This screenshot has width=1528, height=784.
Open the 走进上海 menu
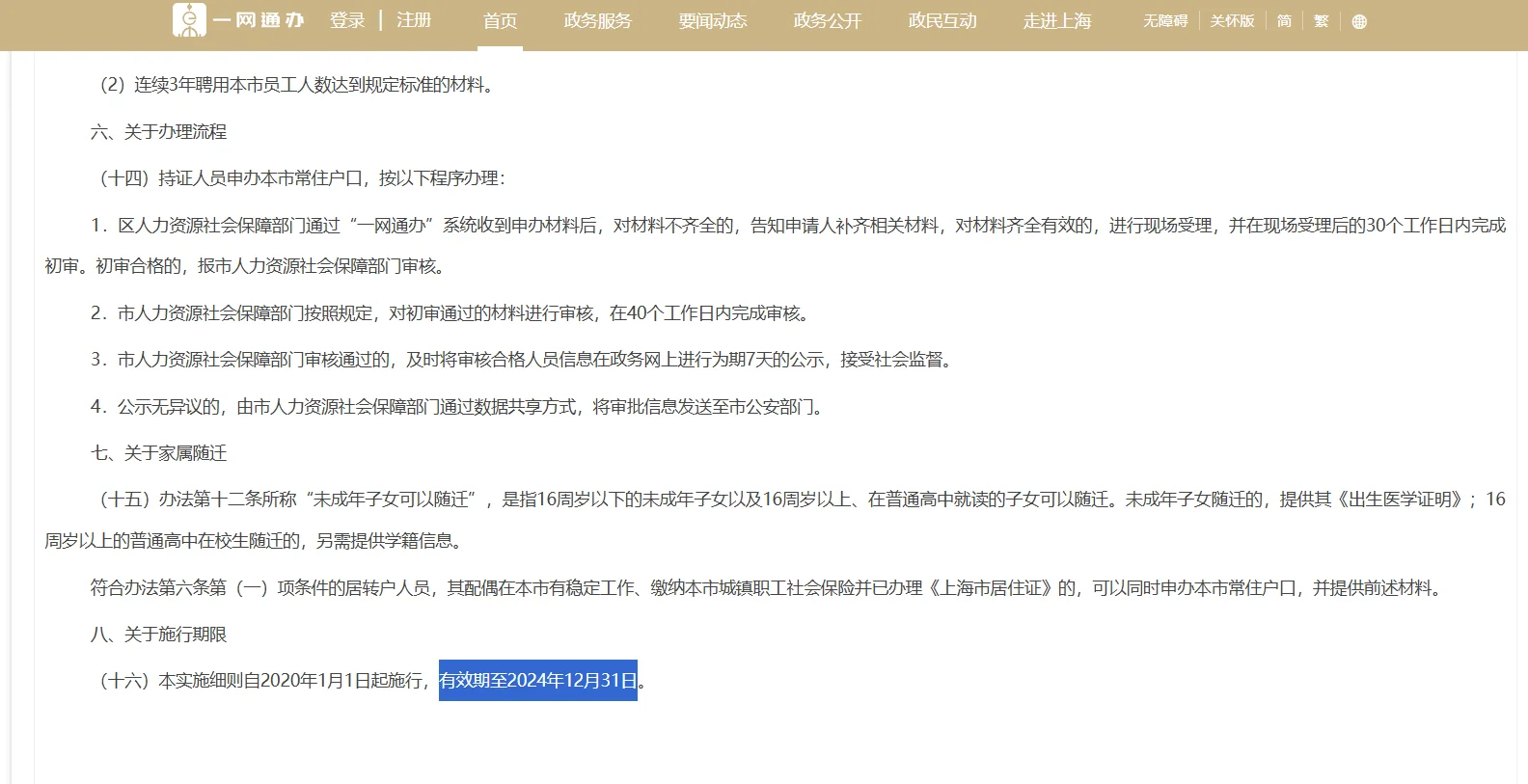click(1057, 21)
